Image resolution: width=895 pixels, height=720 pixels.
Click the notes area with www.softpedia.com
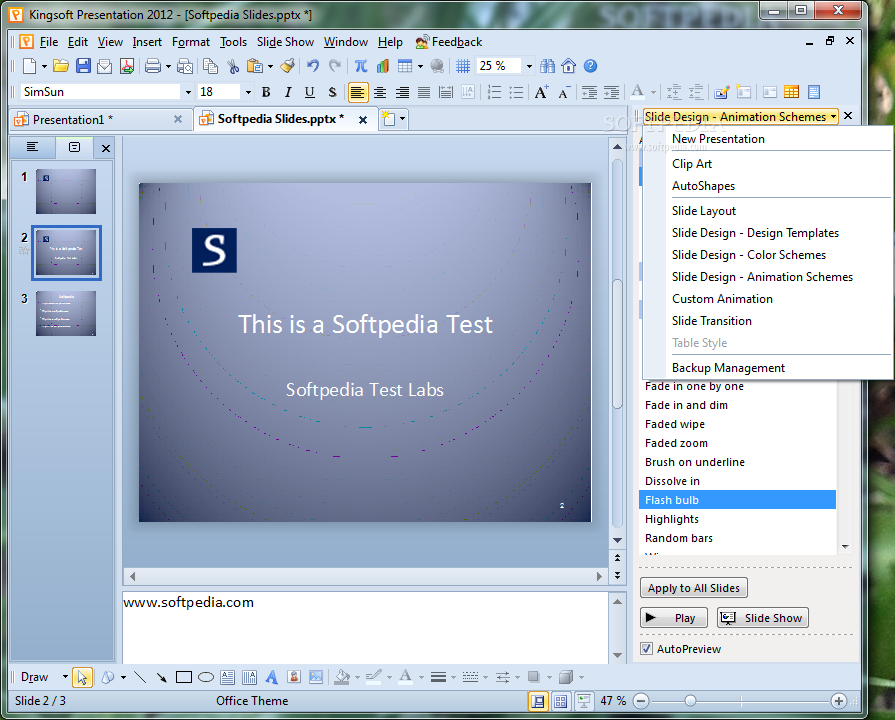365,627
